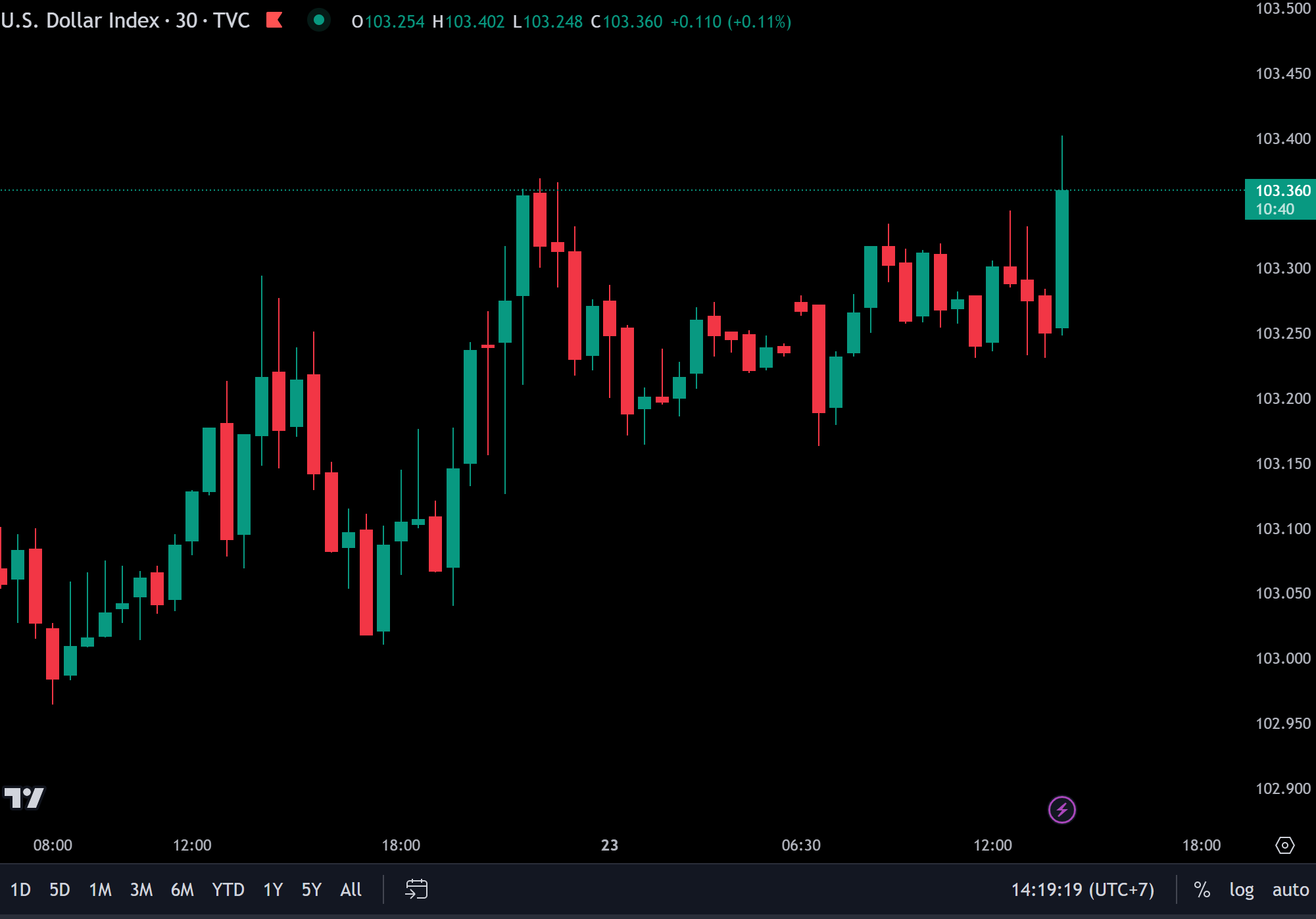
Task: Click the 23 date marker on time axis
Action: [610, 845]
